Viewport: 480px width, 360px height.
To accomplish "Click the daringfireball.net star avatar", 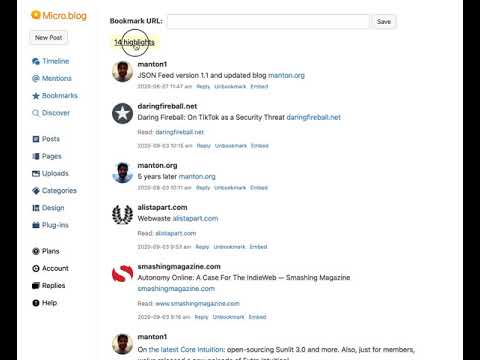I will [122, 114].
